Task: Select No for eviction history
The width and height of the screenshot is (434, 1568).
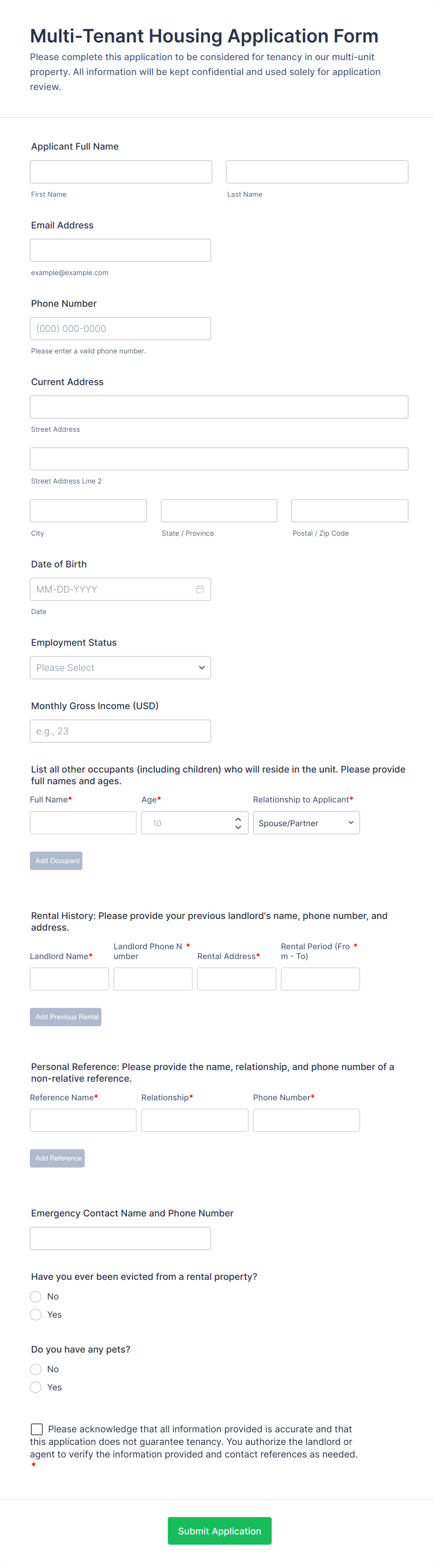Action: tap(36, 1297)
